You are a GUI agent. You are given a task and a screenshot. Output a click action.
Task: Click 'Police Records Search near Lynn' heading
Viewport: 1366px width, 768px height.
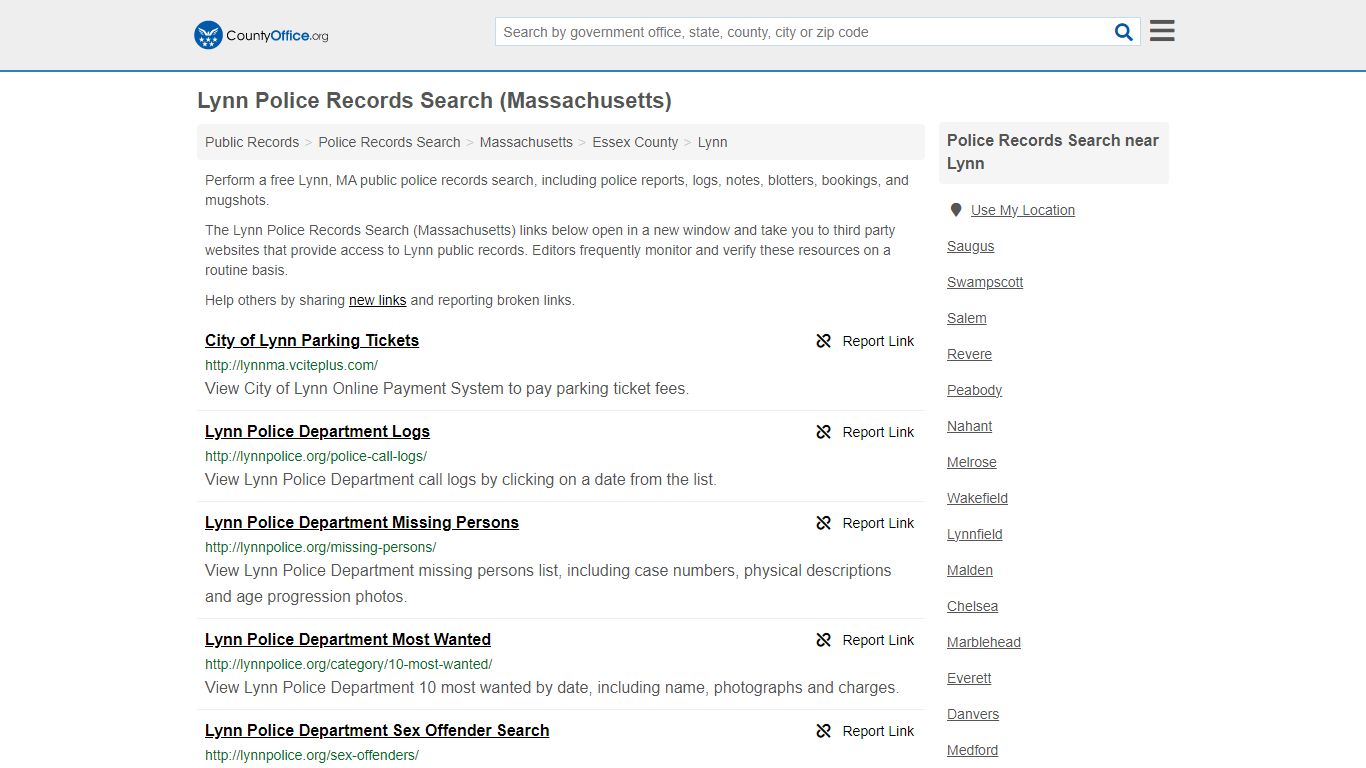(1053, 152)
